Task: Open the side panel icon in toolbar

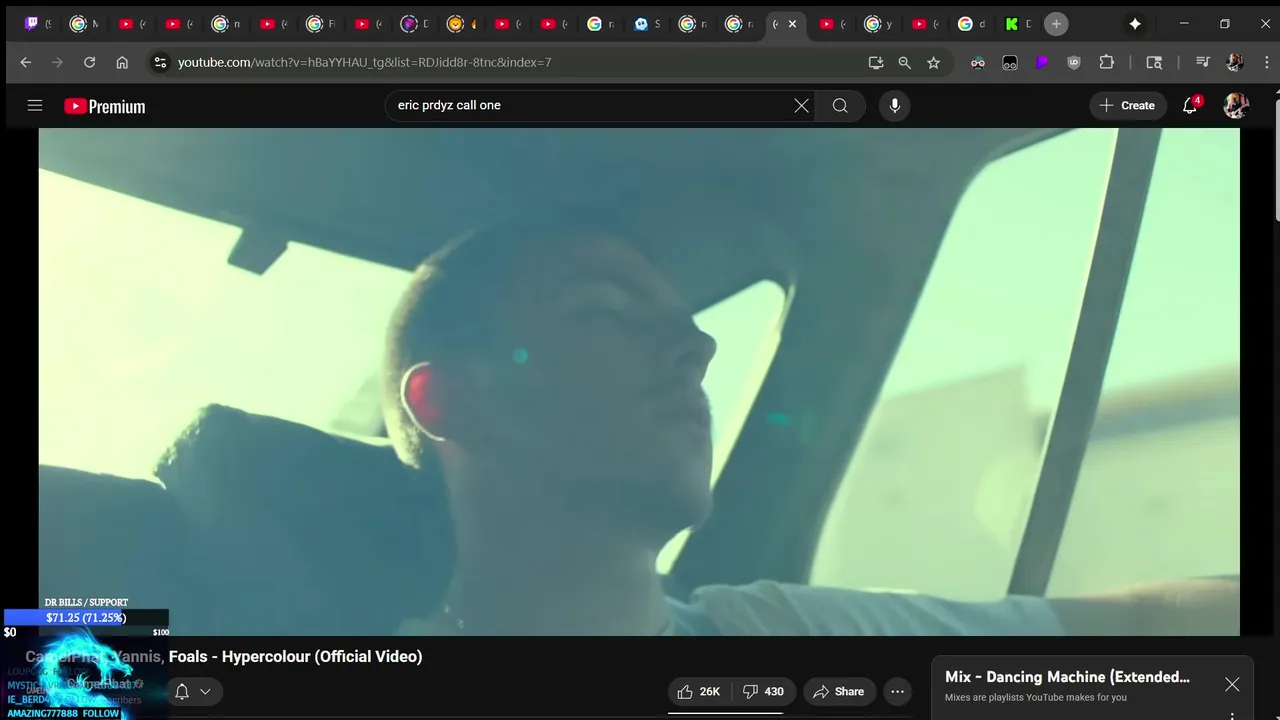Action: pyautogui.click(x=1154, y=62)
